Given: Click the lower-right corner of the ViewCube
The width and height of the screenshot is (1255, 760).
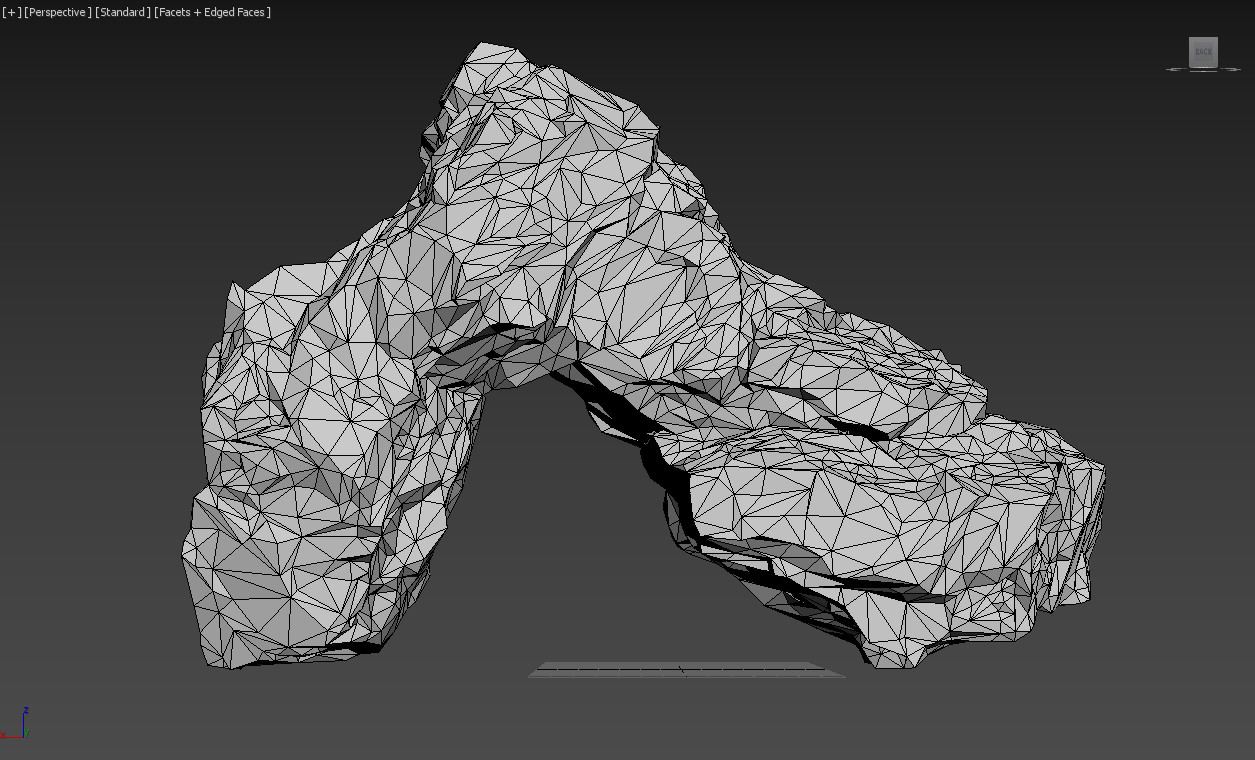Looking at the screenshot, I should point(1217,66).
